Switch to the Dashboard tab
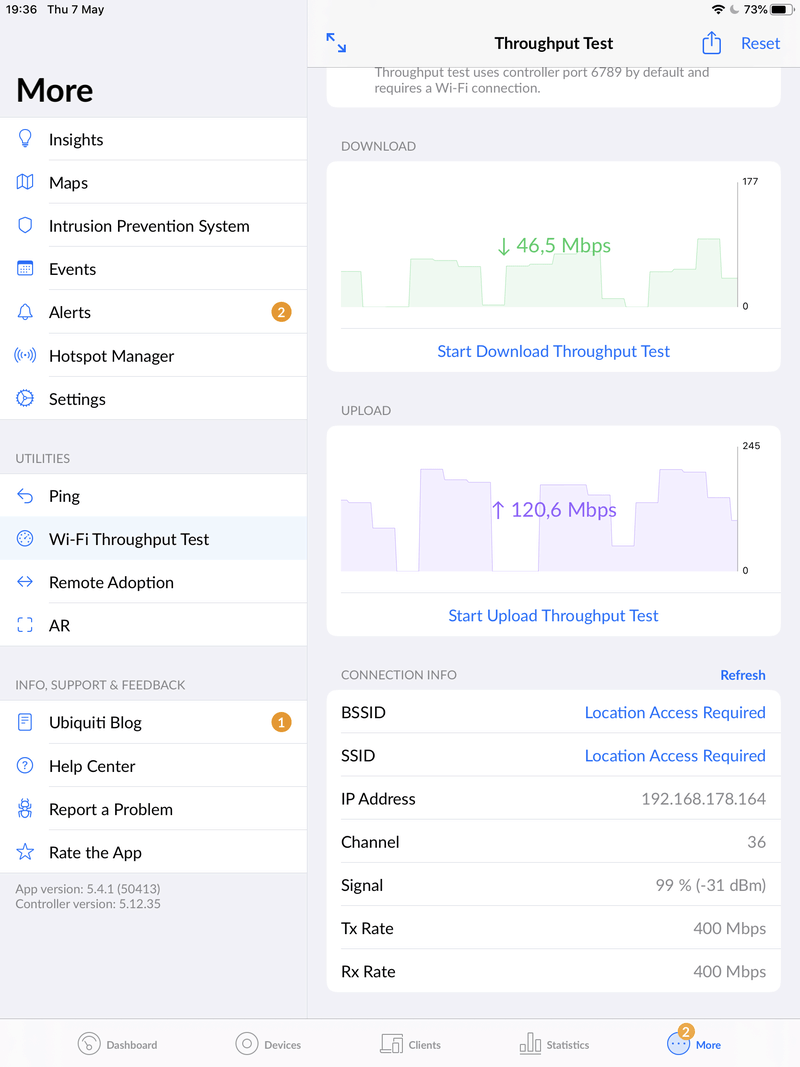The height and width of the screenshot is (1067, 800). click(x=117, y=1044)
